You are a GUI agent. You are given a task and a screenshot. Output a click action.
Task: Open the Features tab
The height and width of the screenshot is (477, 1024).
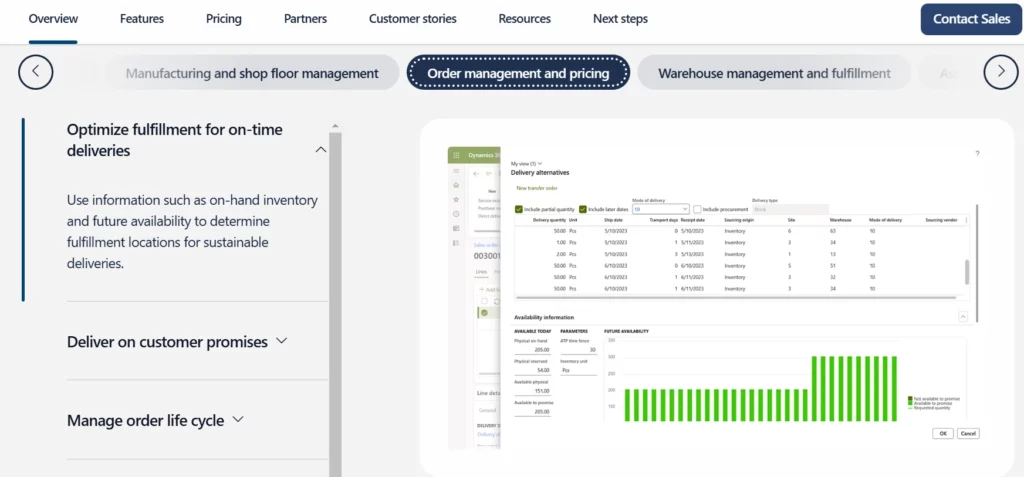coord(142,19)
